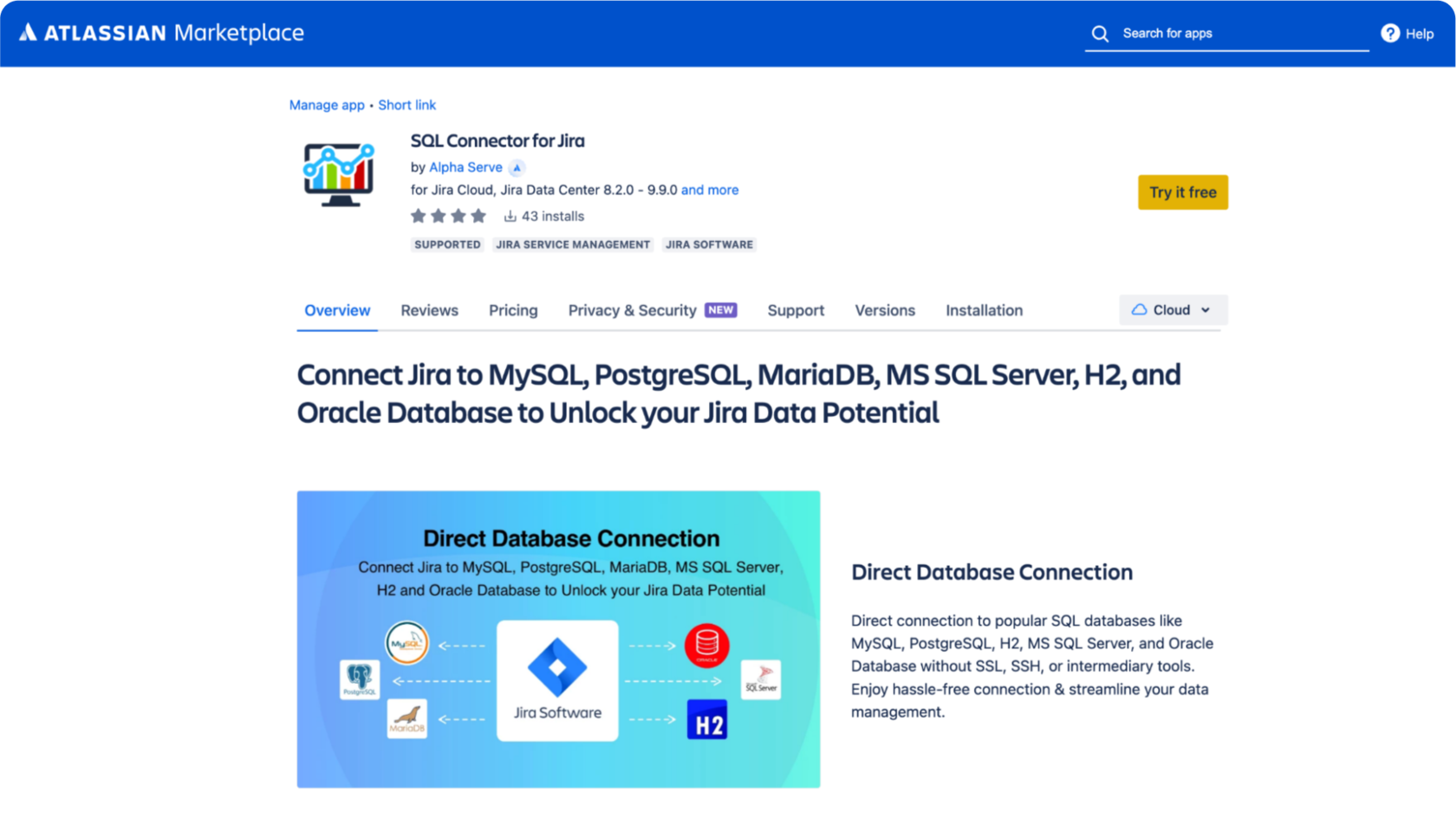Viewport: 1456px width, 819px height.
Task: Select the MySQL logo in the connection diagram
Action: coord(406,644)
